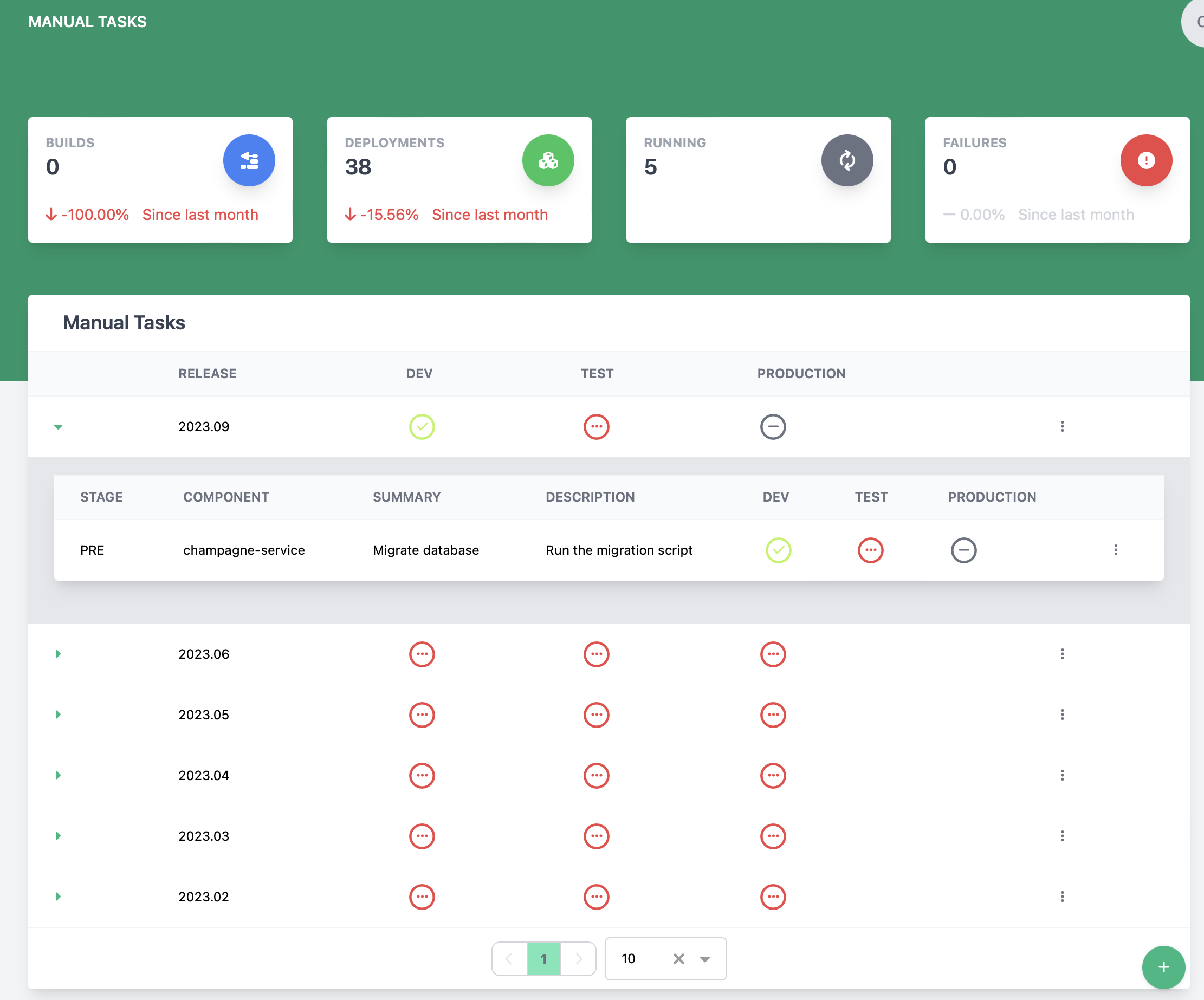The image size is (1204, 1000).
Task: Open the champagne-service task actions menu
Action: click(1116, 550)
